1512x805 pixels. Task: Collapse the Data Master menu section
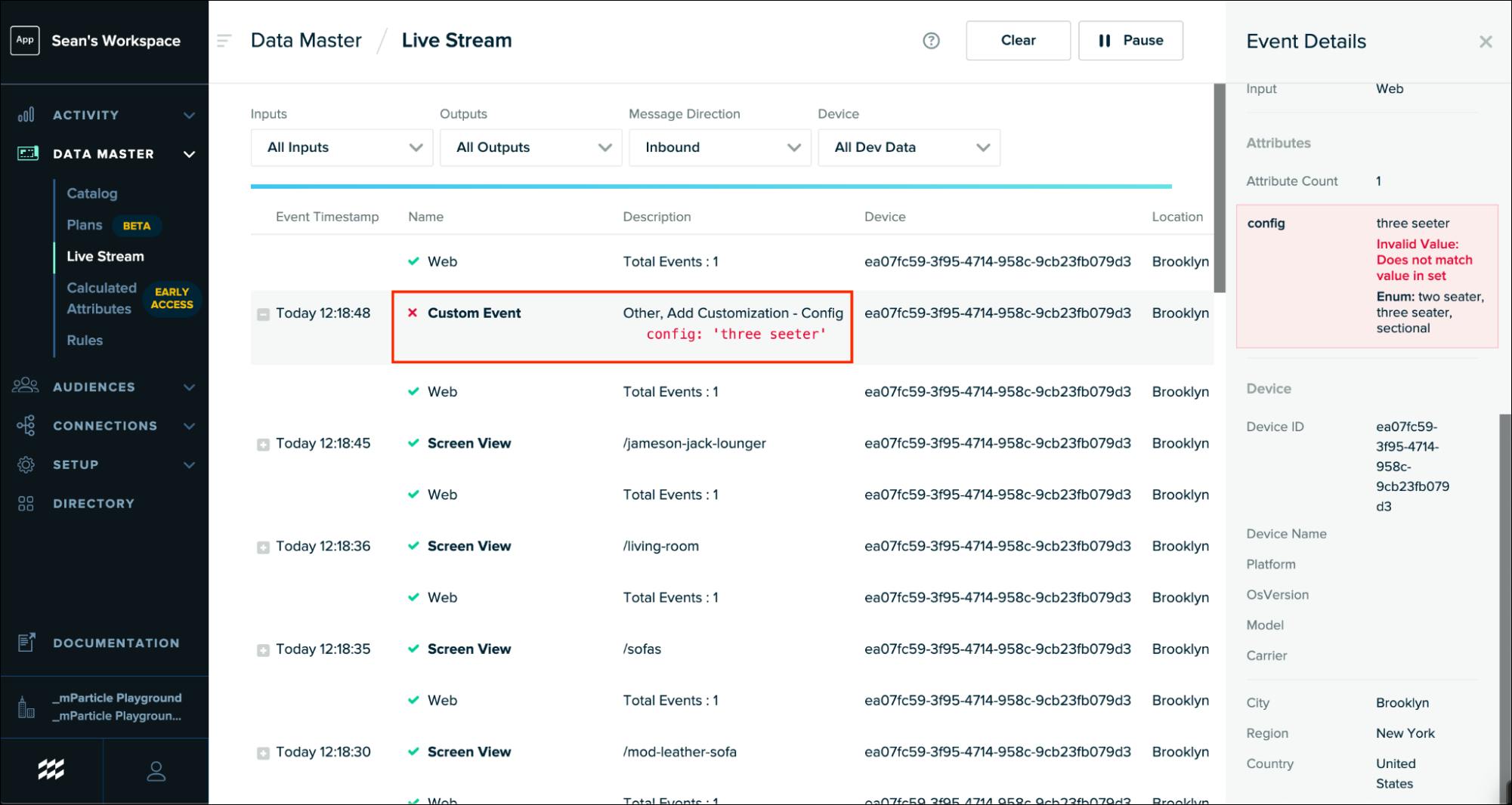189,154
